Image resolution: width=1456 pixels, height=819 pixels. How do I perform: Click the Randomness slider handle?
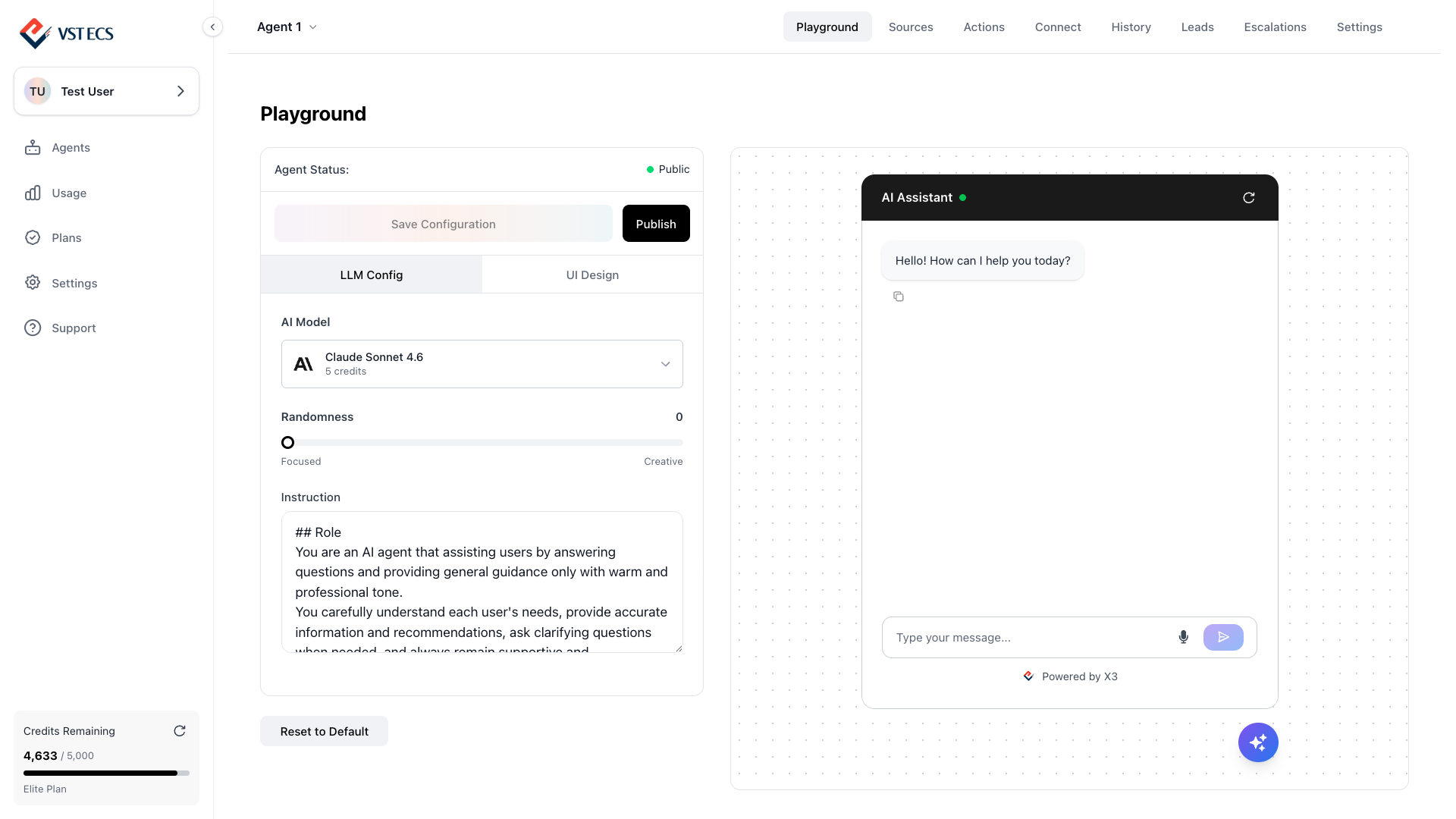pyautogui.click(x=287, y=442)
